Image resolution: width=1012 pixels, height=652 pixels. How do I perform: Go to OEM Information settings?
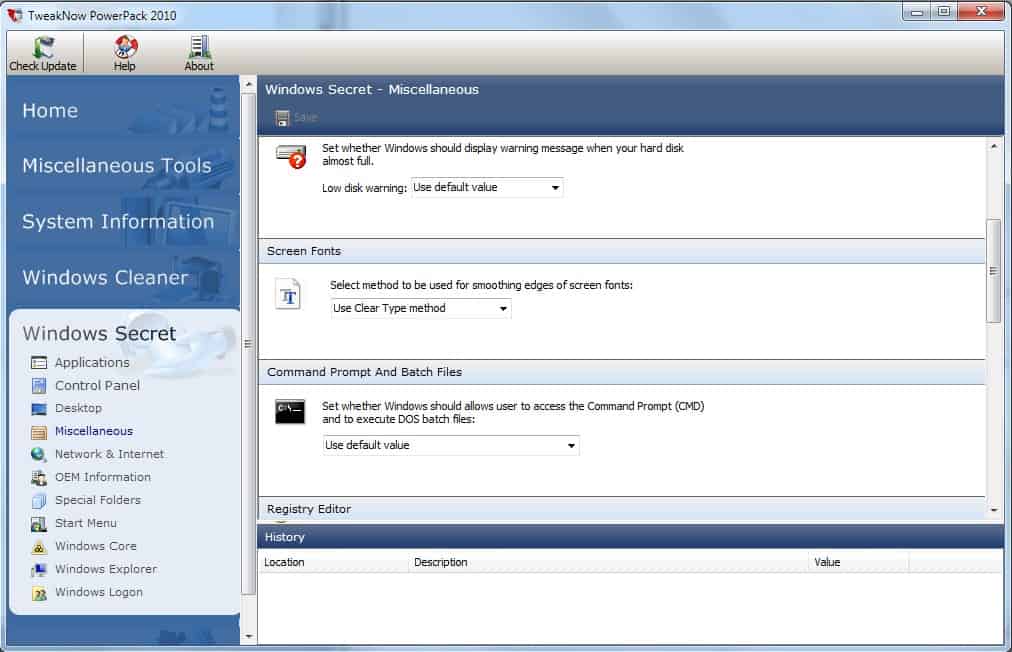102,477
